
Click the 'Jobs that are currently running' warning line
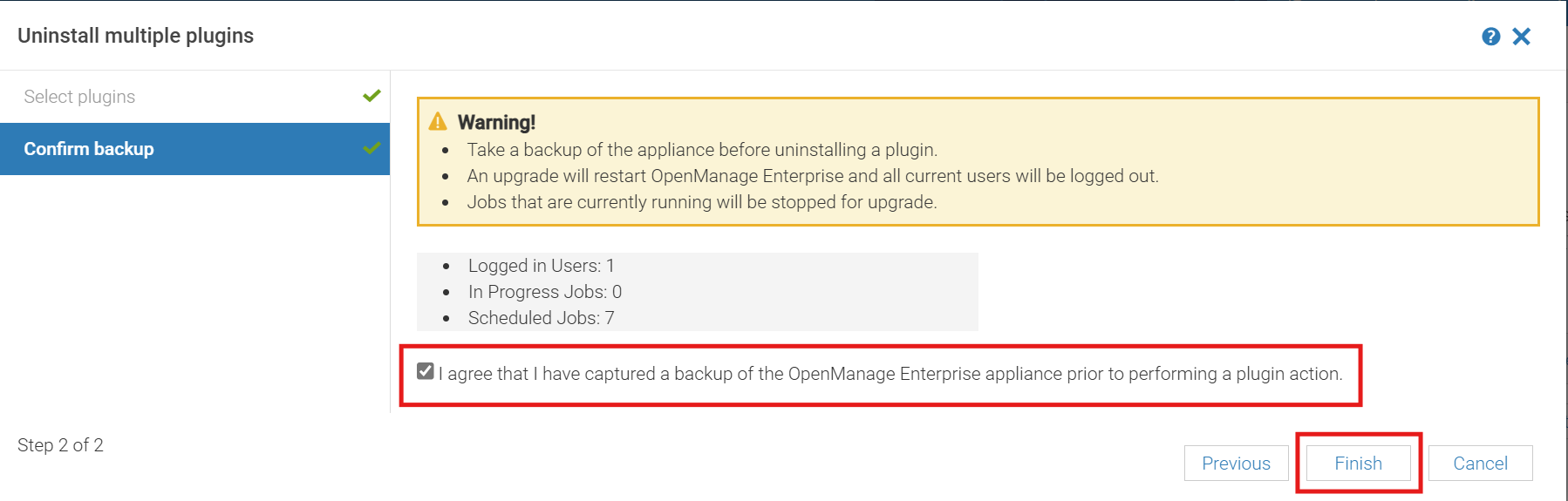[x=701, y=202]
